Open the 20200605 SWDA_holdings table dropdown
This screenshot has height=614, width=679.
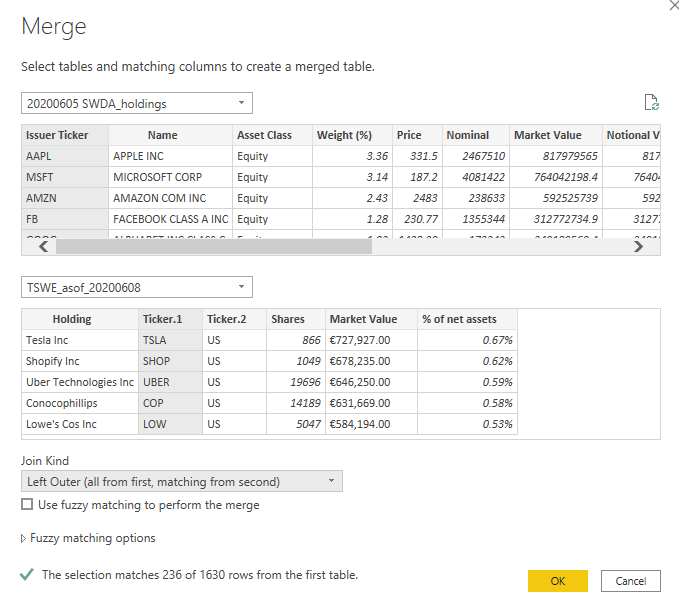tap(137, 103)
